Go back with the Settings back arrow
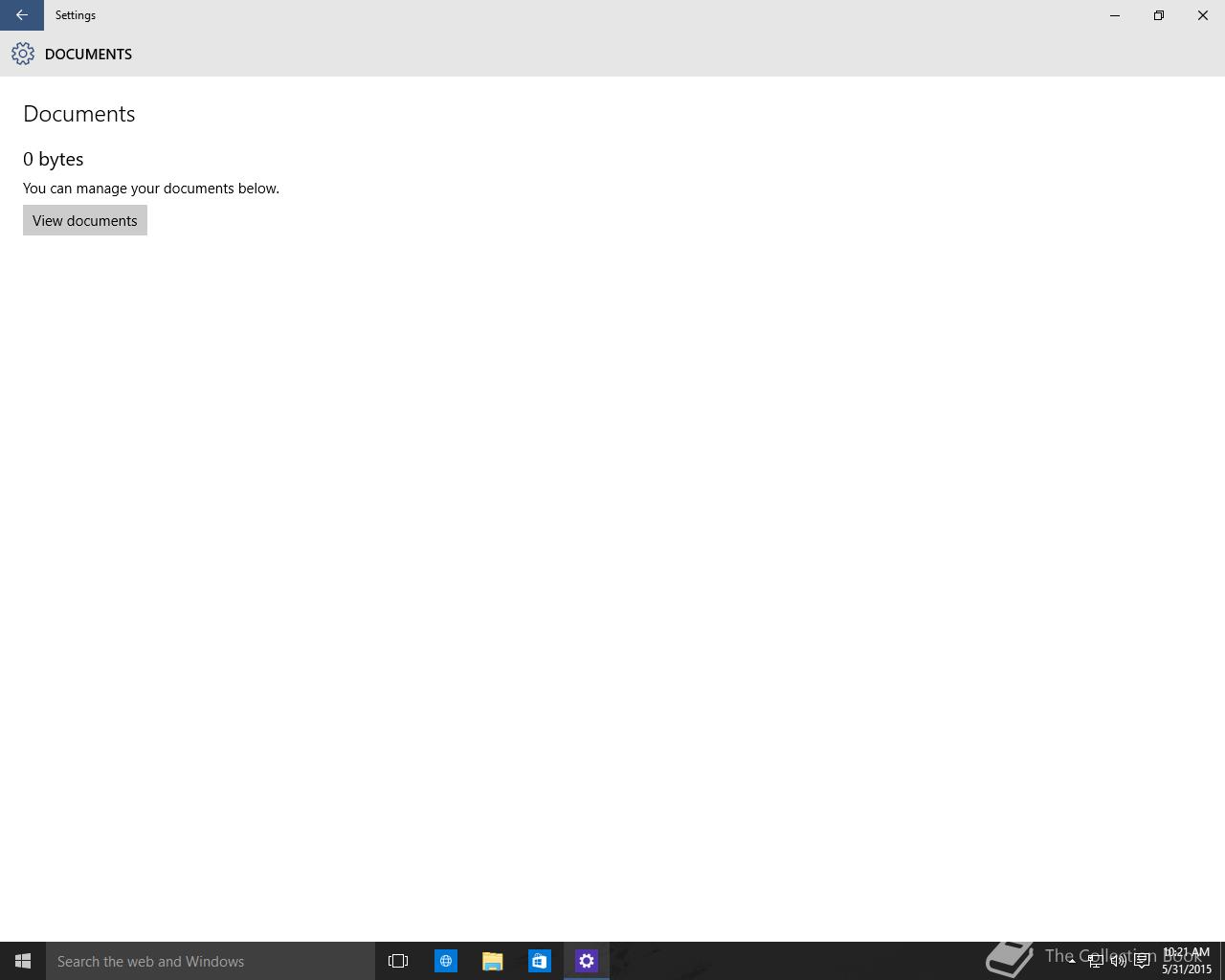This screenshot has height=980, width=1225. (21, 15)
